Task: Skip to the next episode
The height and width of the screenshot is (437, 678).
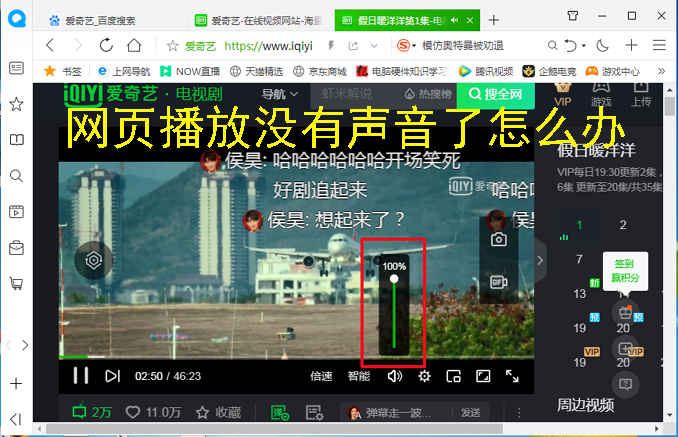Action: click(113, 376)
